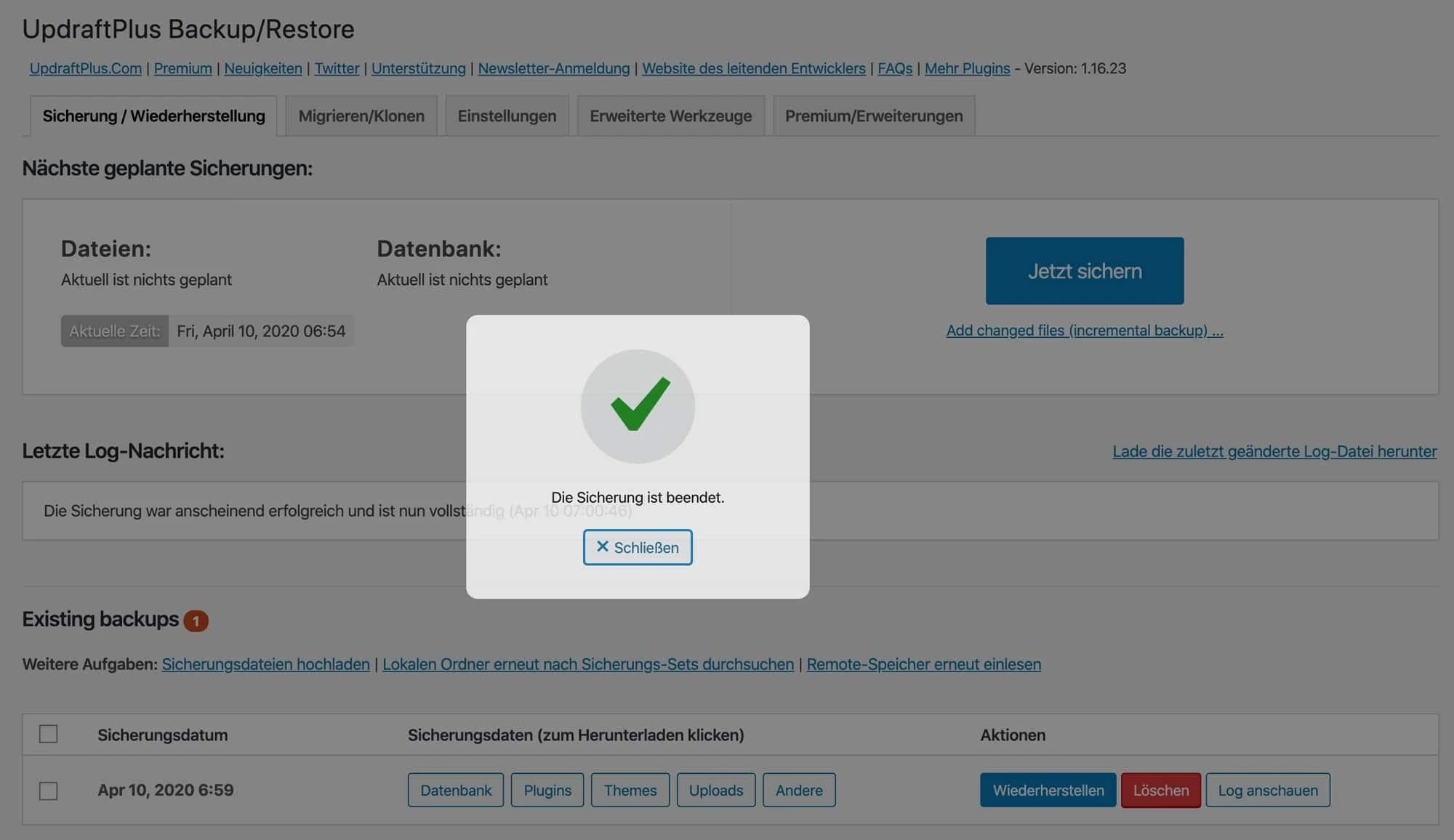Open the backup log via Log anschauen
This screenshot has width=1454, height=840.
point(1267,790)
